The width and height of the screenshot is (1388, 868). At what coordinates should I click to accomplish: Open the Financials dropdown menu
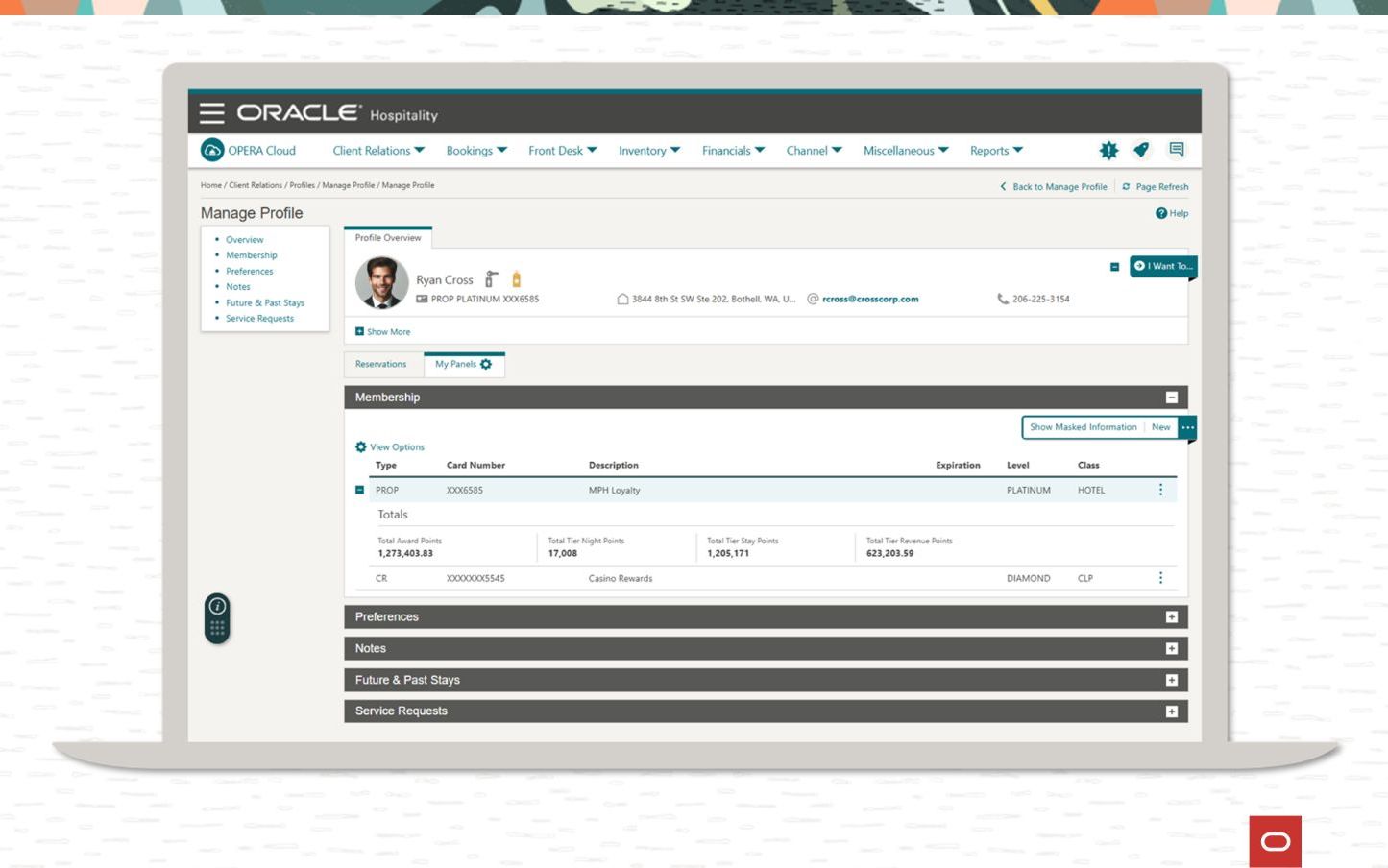click(733, 151)
